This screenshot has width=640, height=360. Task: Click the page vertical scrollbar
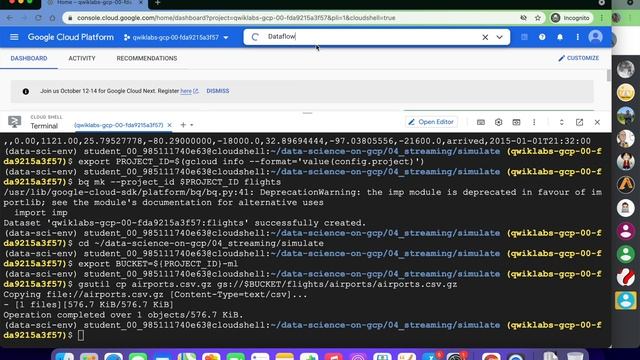pyautogui.click(x=609, y=75)
